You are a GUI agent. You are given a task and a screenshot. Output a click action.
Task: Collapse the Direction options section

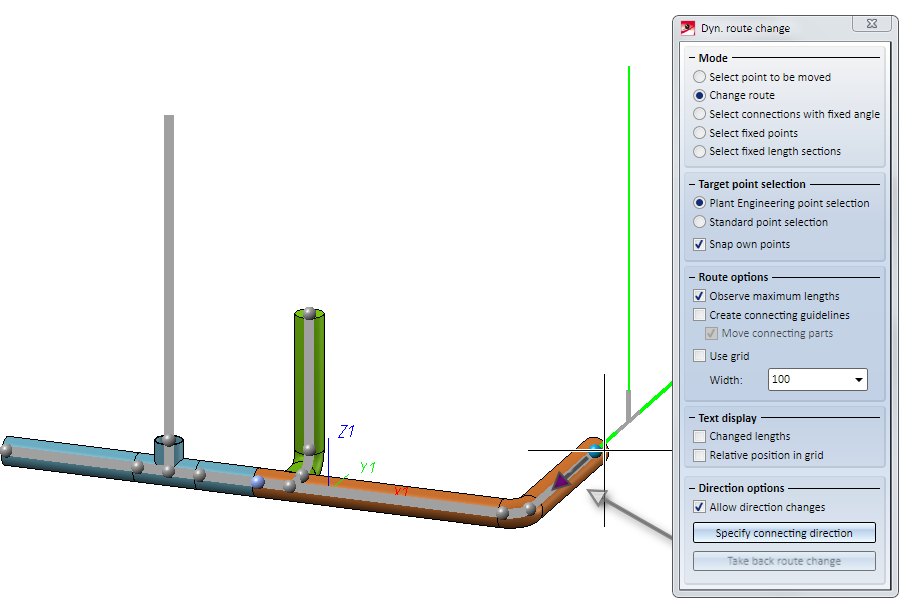(x=692, y=488)
